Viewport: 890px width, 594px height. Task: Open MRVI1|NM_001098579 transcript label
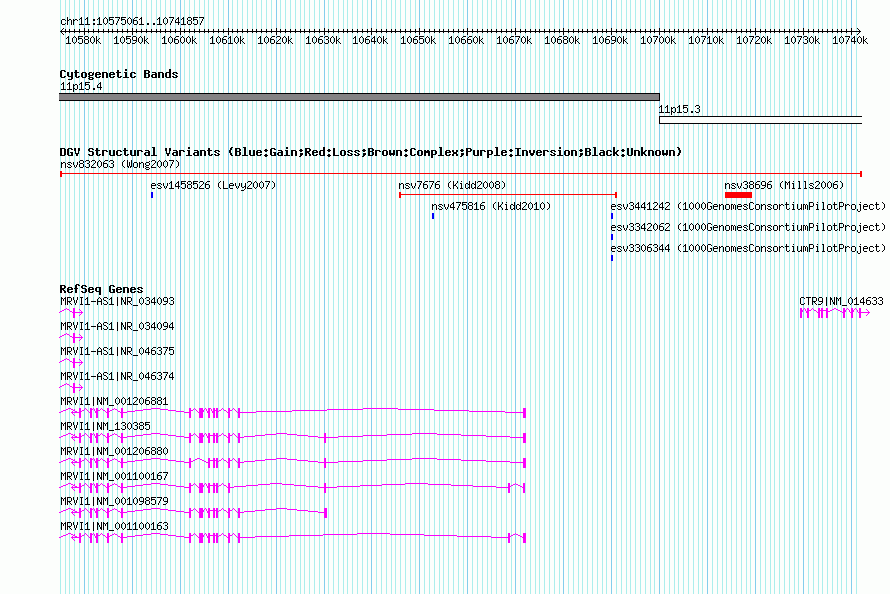point(114,501)
